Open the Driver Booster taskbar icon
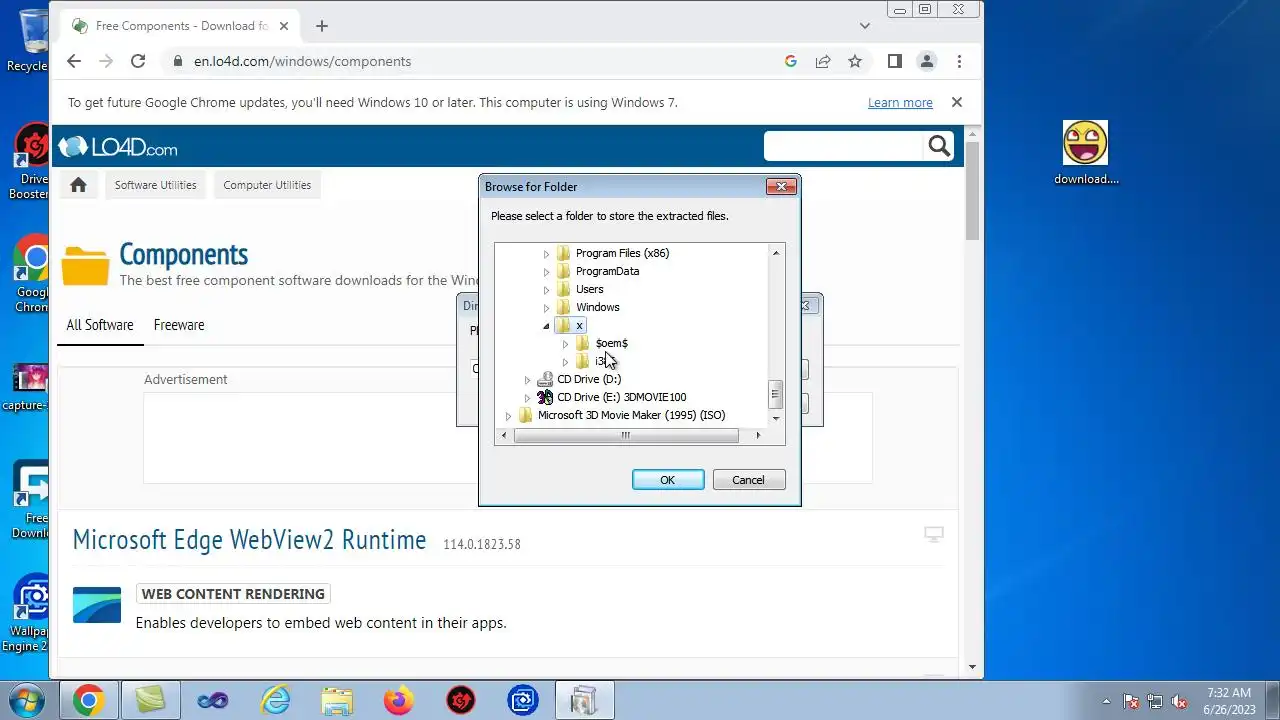The image size is (1280, 720). tap(460, 701)
